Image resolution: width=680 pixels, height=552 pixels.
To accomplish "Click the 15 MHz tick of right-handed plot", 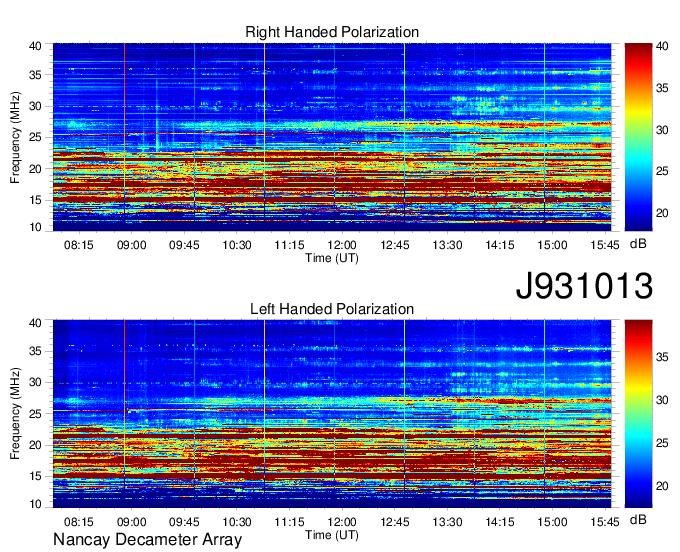I will 35,200.
